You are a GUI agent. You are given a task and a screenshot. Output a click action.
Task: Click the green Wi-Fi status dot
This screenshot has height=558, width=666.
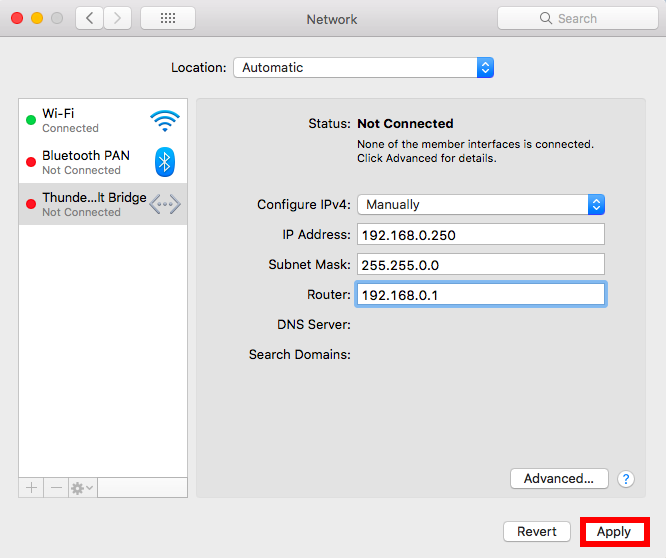pyautogui.click(x=31, y=120)
